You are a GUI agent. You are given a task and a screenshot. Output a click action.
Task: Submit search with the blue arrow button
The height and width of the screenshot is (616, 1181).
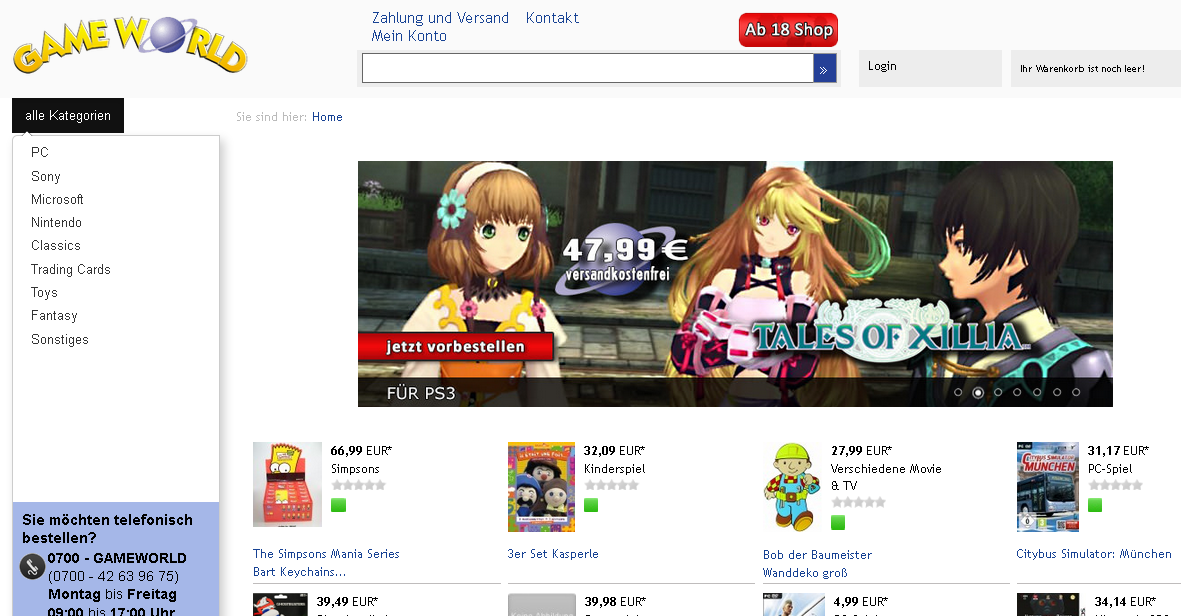coord(825,69)
